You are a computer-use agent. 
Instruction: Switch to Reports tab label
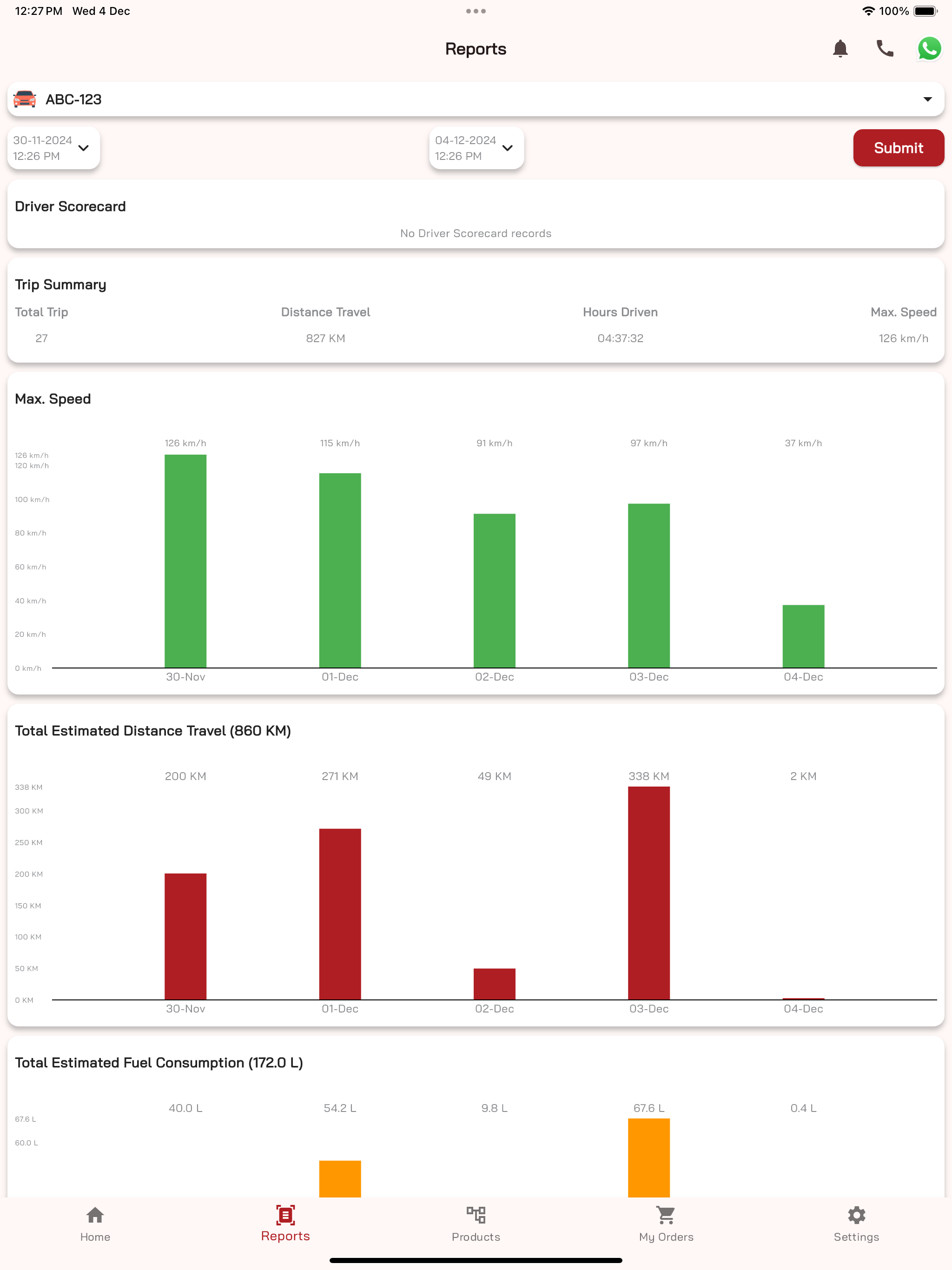click(x=285, y=1236)
